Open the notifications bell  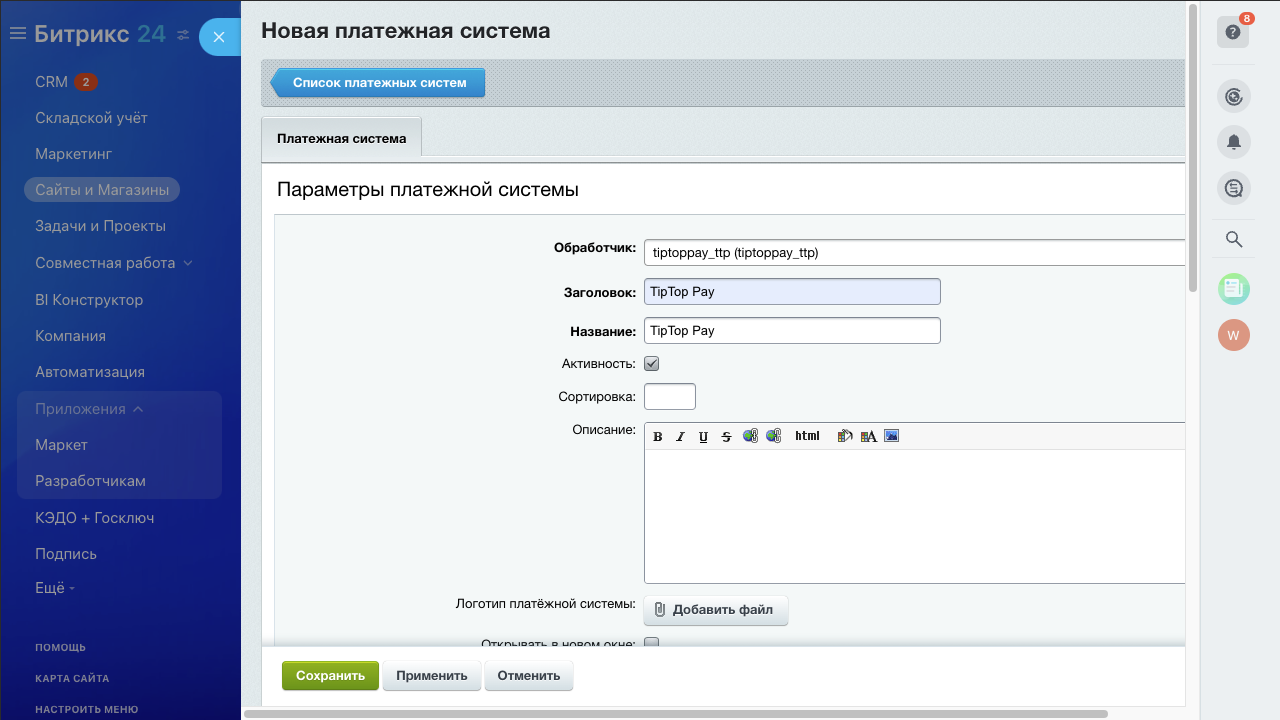tap(1233, 142)
